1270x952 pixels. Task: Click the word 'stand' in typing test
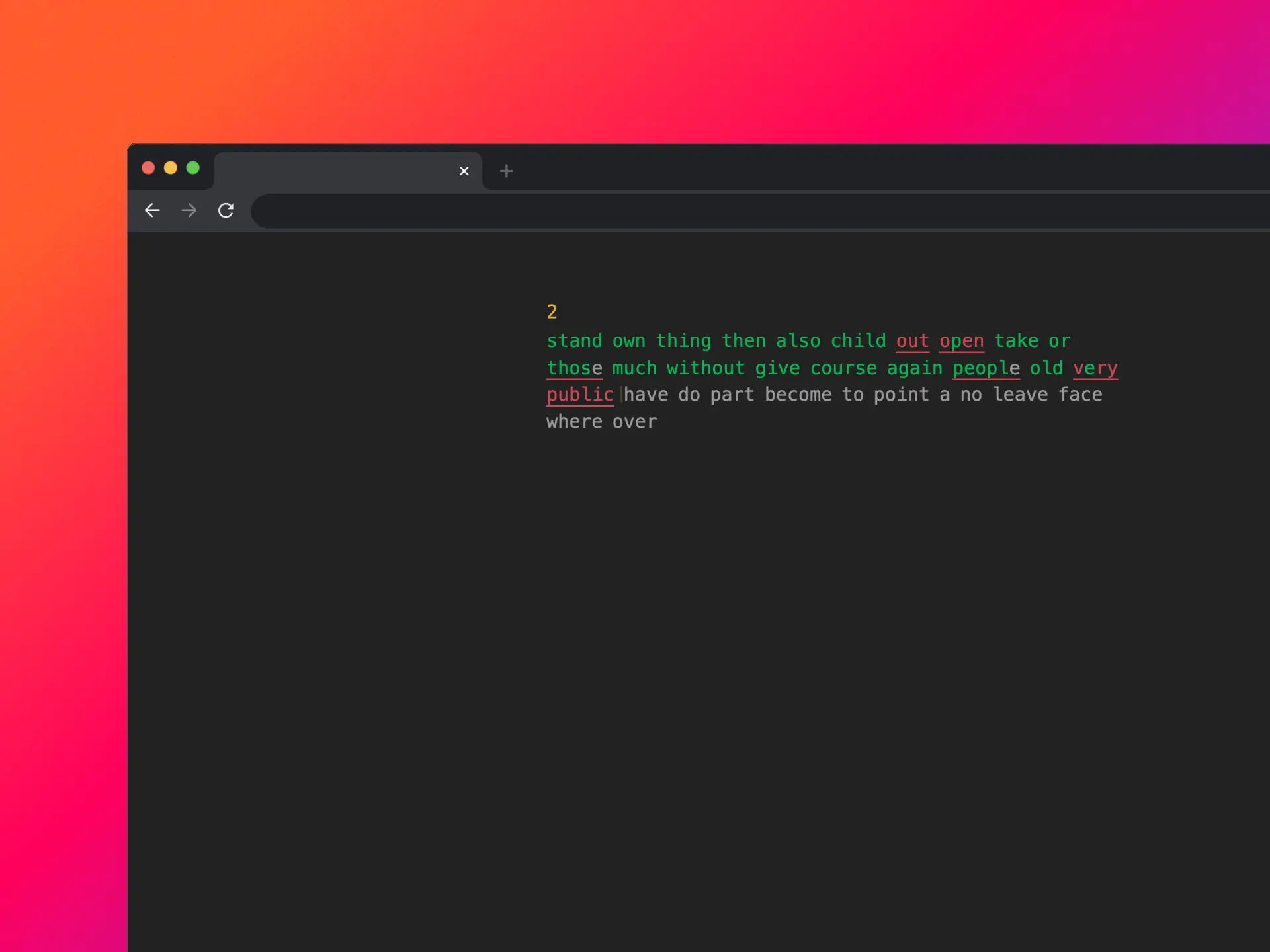click(574, 341)
